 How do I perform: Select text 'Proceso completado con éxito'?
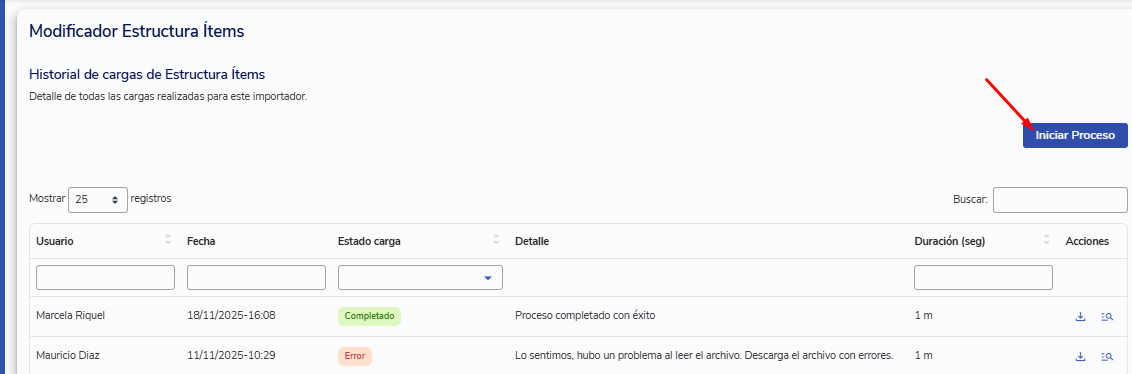coord(585,316)
